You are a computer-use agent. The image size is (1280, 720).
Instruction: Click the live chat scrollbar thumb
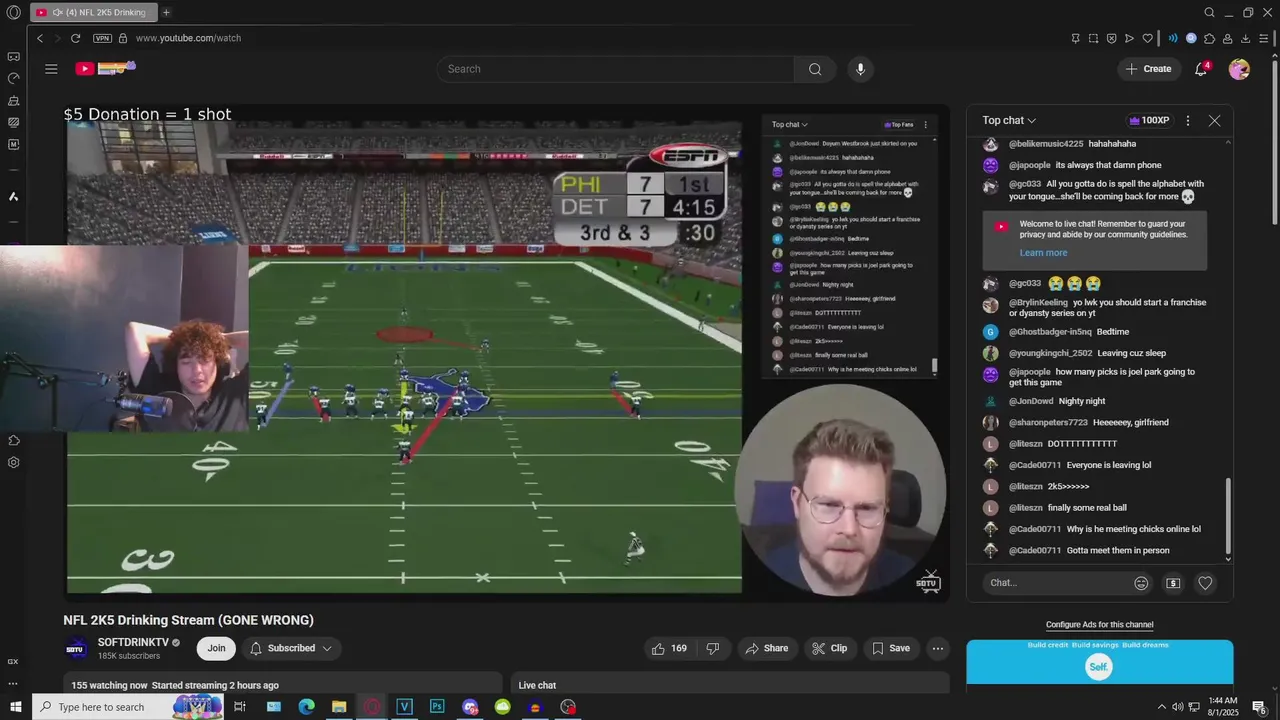(1228, 518)
